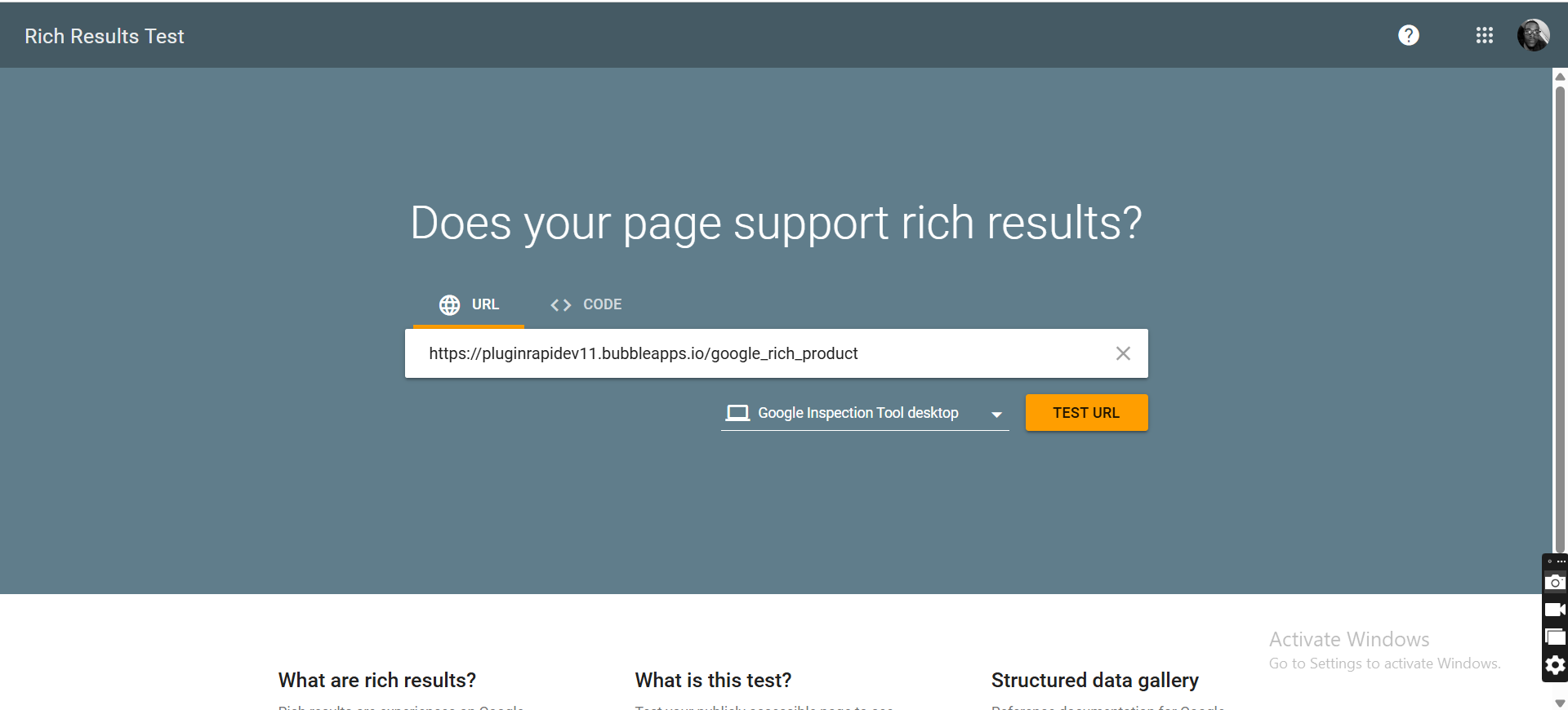
Task: Open the capture widget settings gear
Action: [x=1555, y=665]
